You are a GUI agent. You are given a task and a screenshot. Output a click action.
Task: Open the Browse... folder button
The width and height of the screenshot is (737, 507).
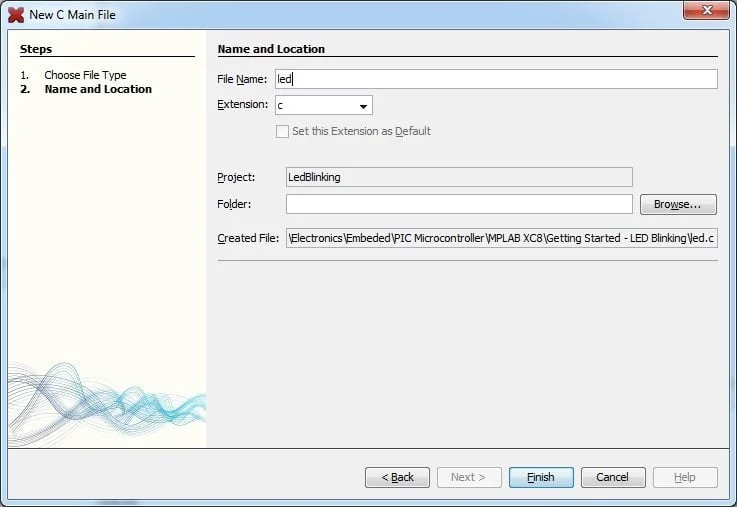click(x=678, y=204)
